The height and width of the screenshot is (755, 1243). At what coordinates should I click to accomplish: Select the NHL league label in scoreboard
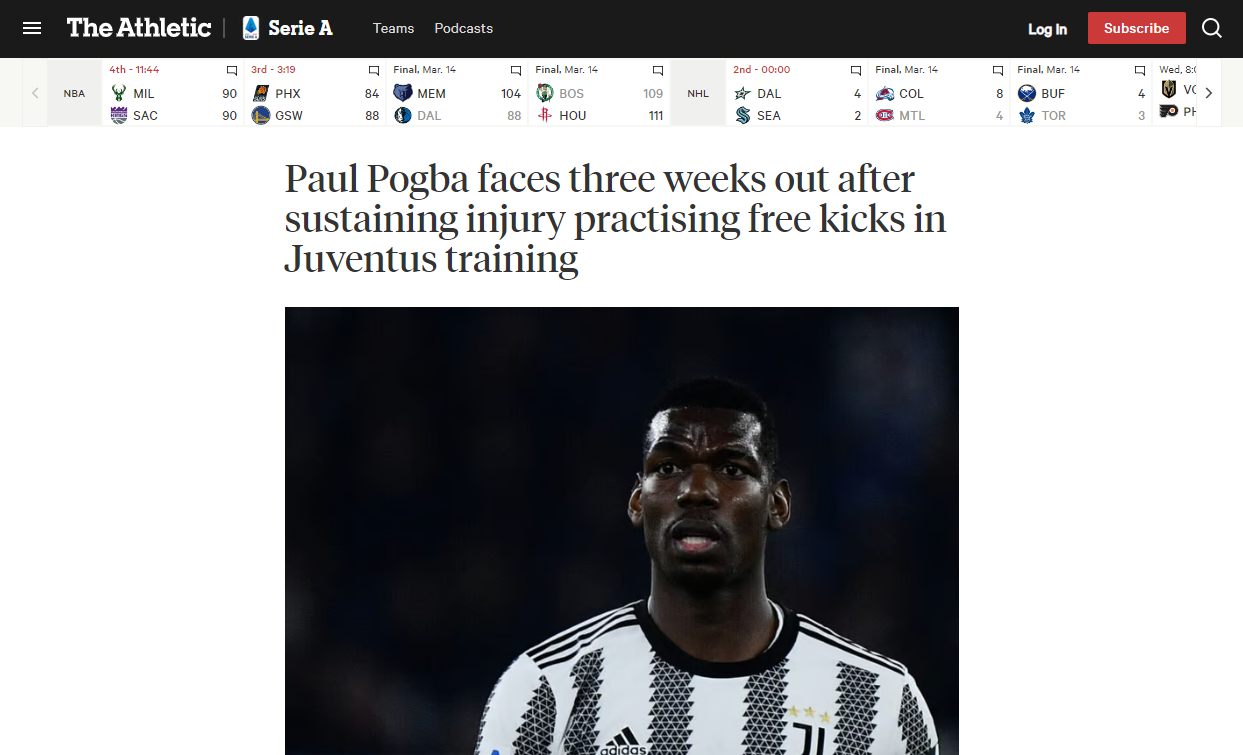click(x=698, y=93)
